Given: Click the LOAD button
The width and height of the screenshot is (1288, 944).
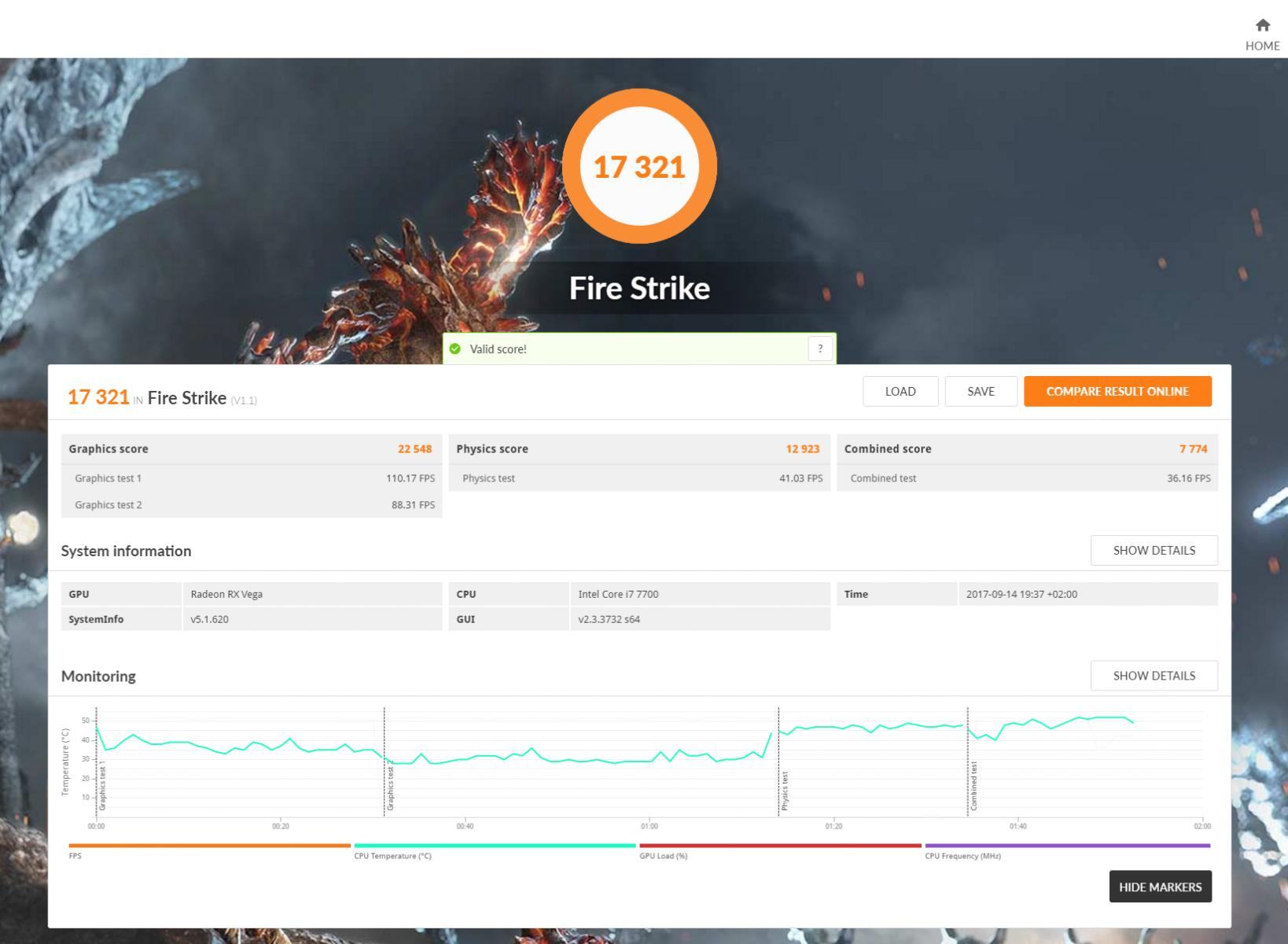Looking at the screenshot, I should point(900,391).
